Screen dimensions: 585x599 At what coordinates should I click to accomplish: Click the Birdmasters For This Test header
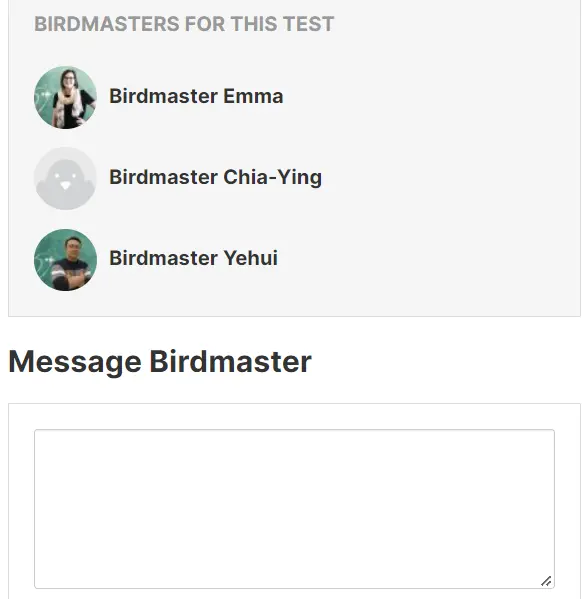(184, 24)
